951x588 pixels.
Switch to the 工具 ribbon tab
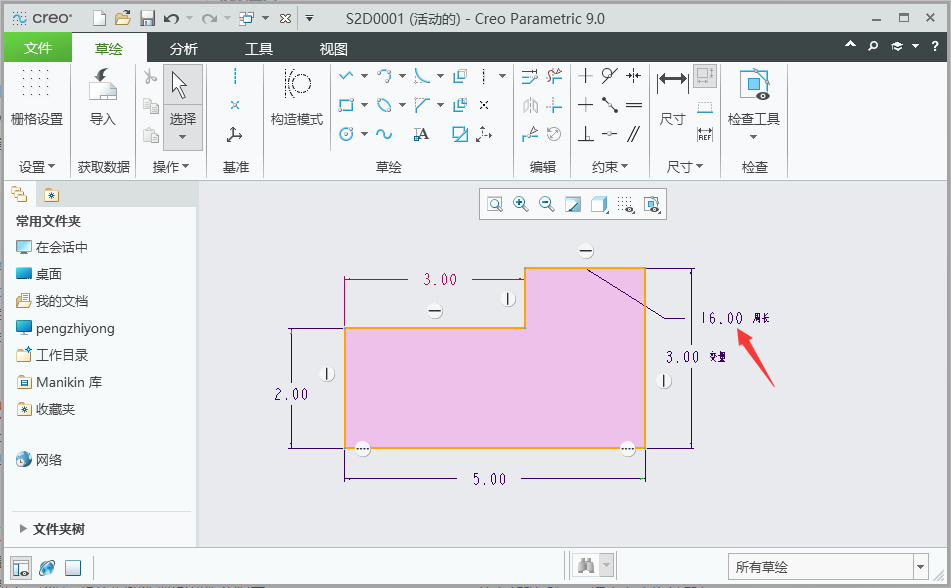coord(259,49)
